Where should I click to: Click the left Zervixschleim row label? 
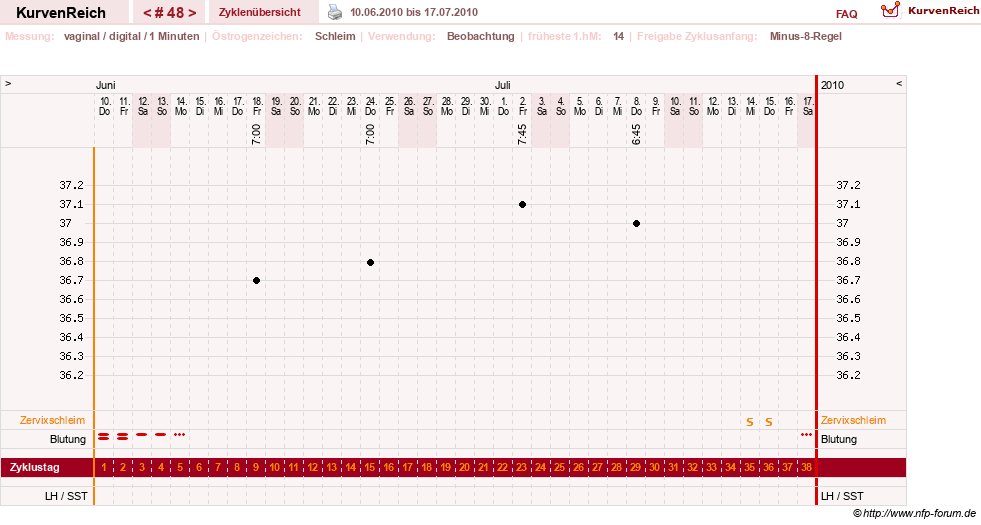(53, 421)
